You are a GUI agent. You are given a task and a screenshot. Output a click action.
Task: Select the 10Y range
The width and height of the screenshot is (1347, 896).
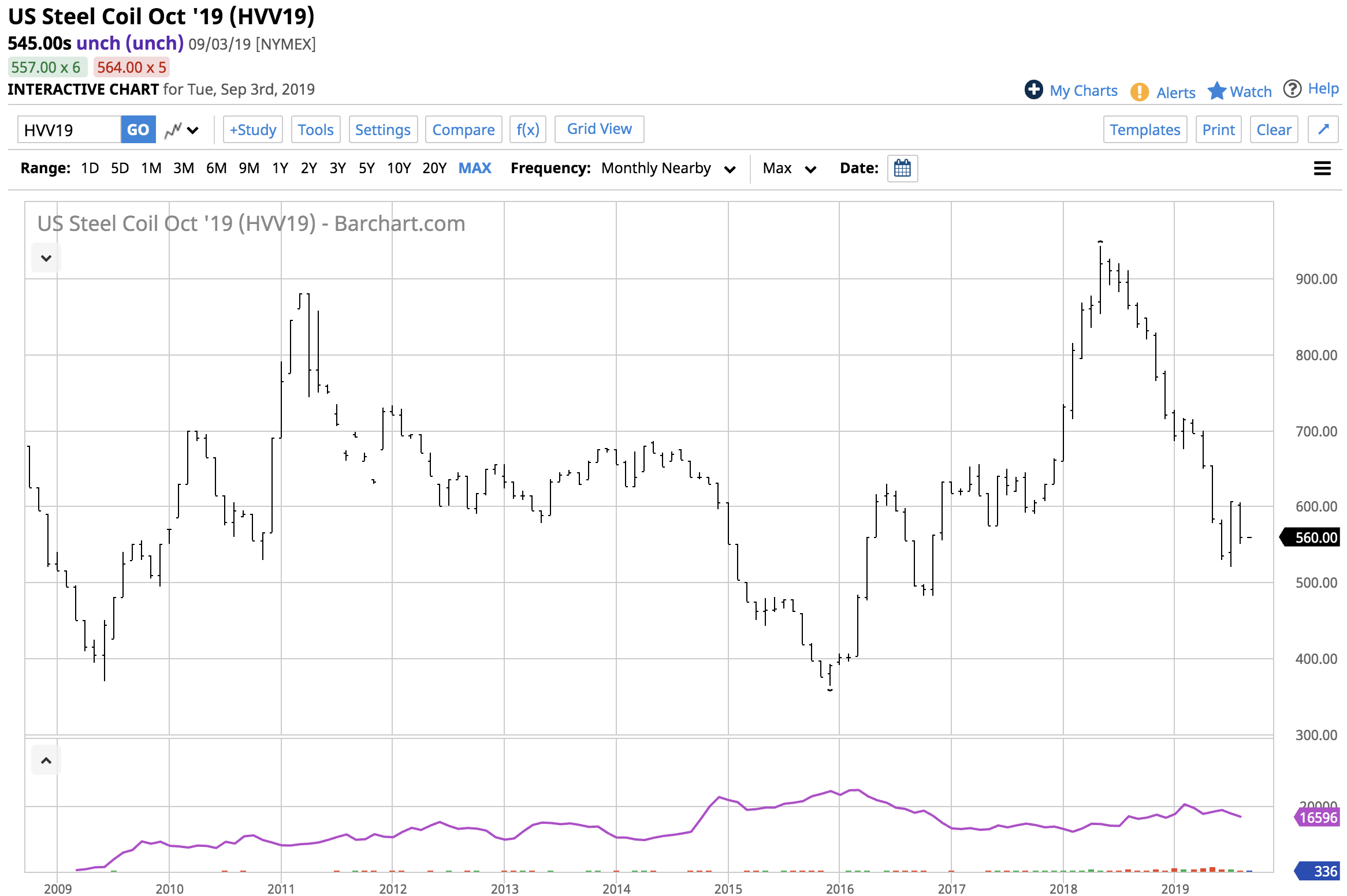click(x=399, y=168)
